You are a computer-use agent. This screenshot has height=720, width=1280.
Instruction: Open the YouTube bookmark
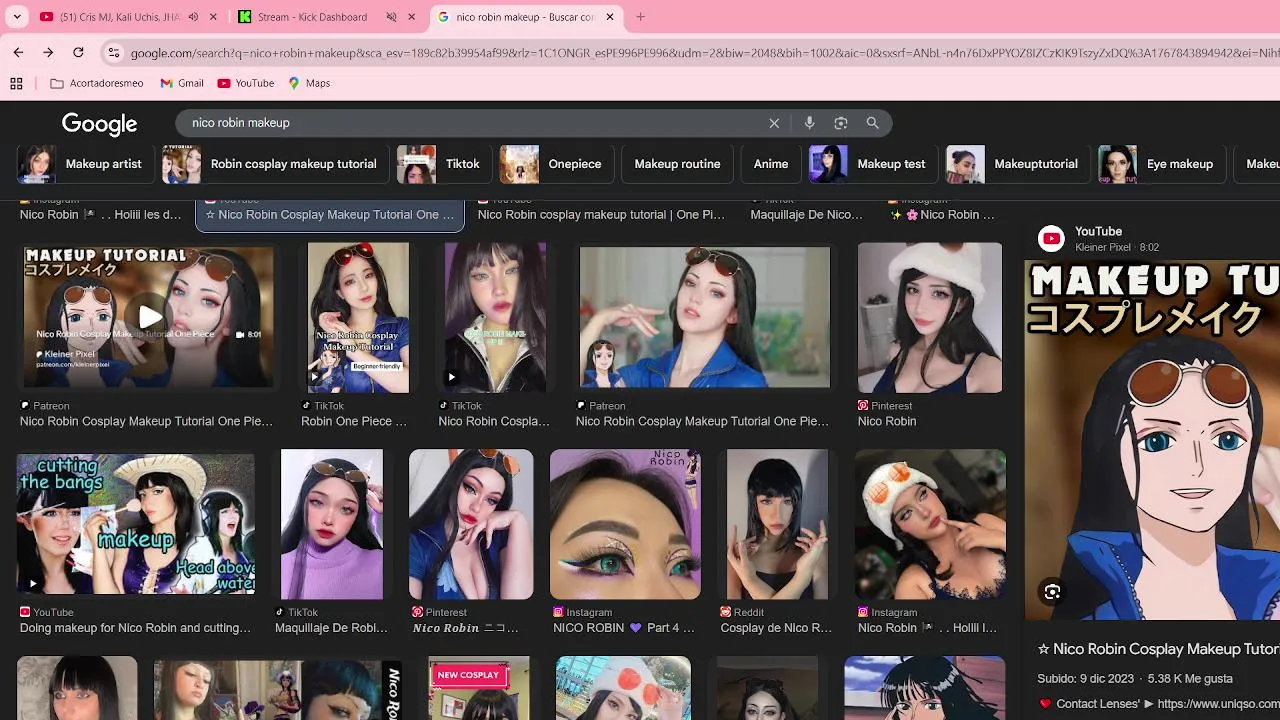click(246, 83)
